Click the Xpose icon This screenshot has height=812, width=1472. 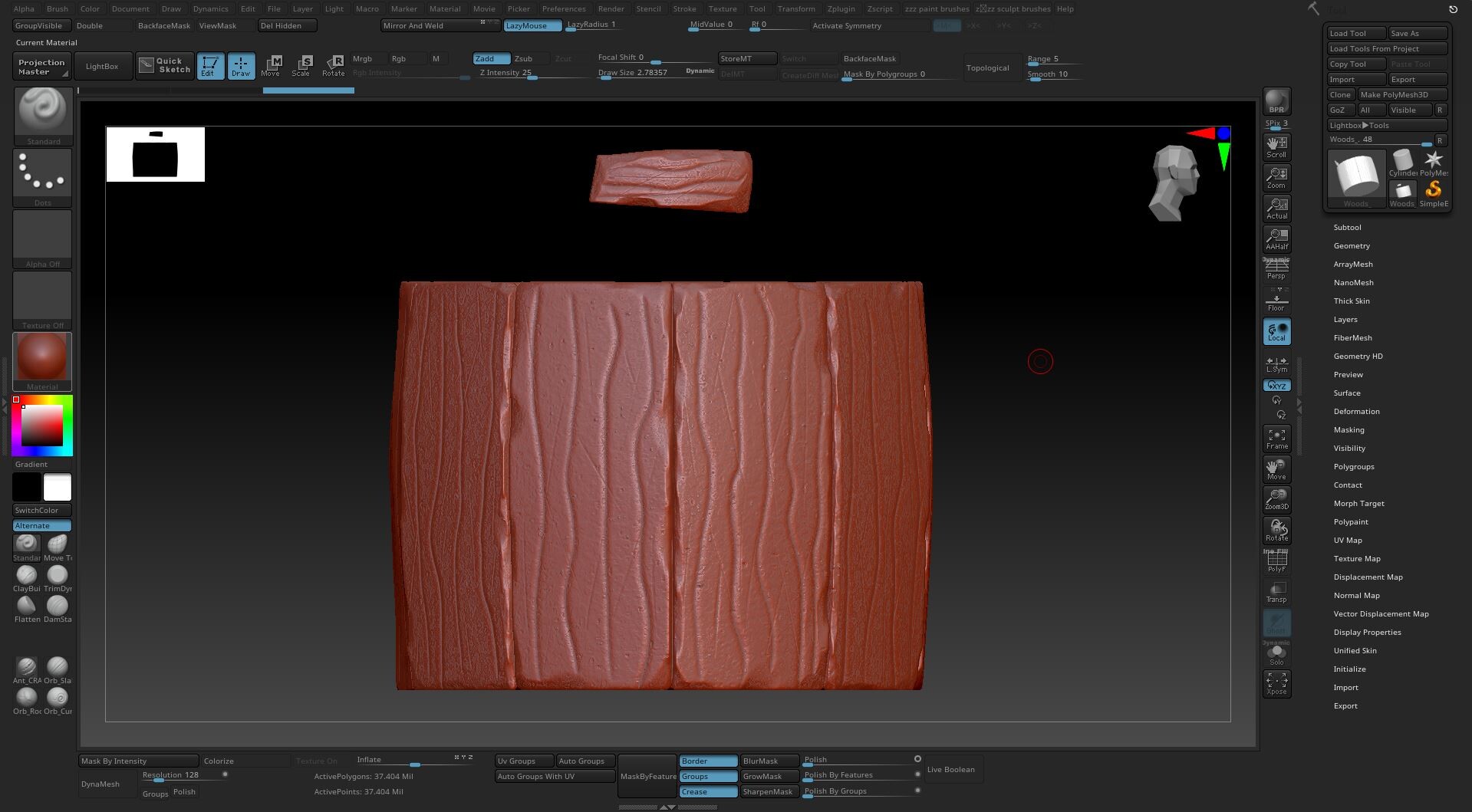pyautogui.click(x=1276, y=683)
